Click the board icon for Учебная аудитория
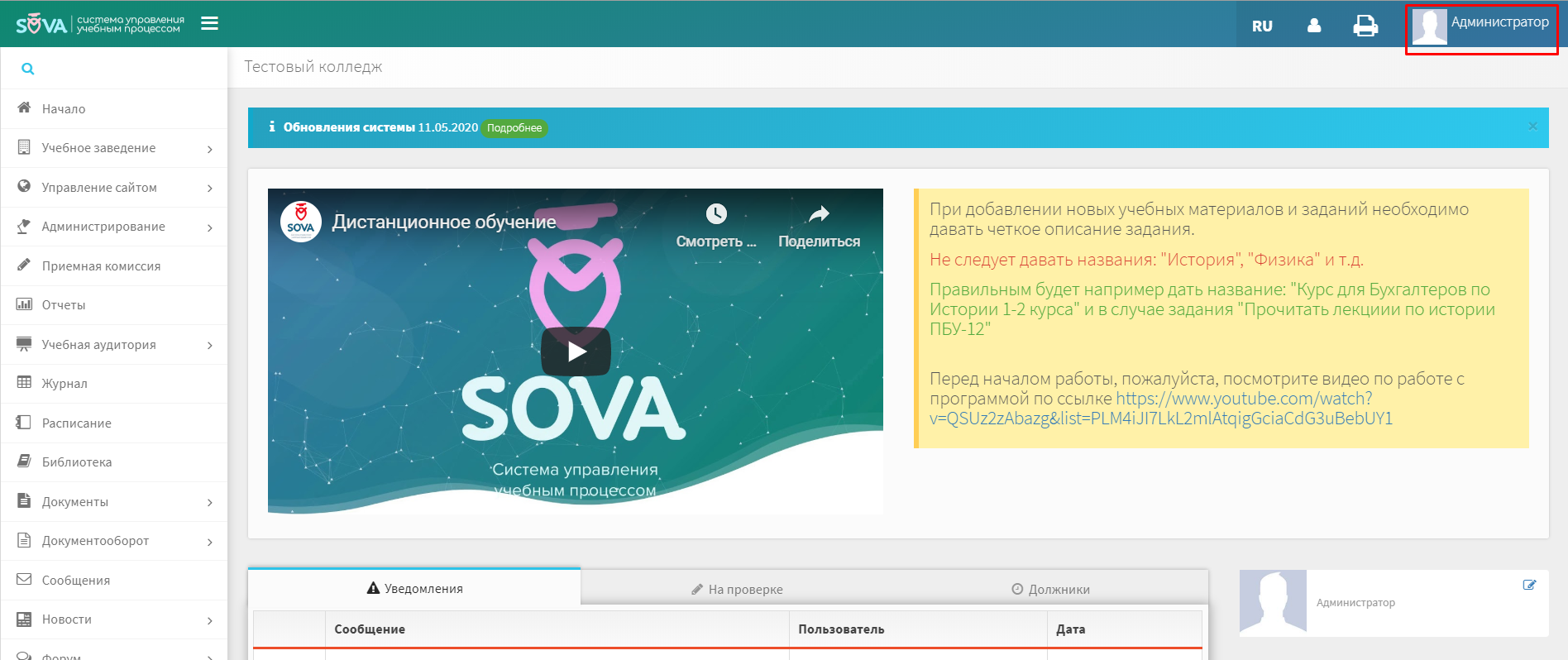Screen dimensions: 1568x660 click(24, 344)
